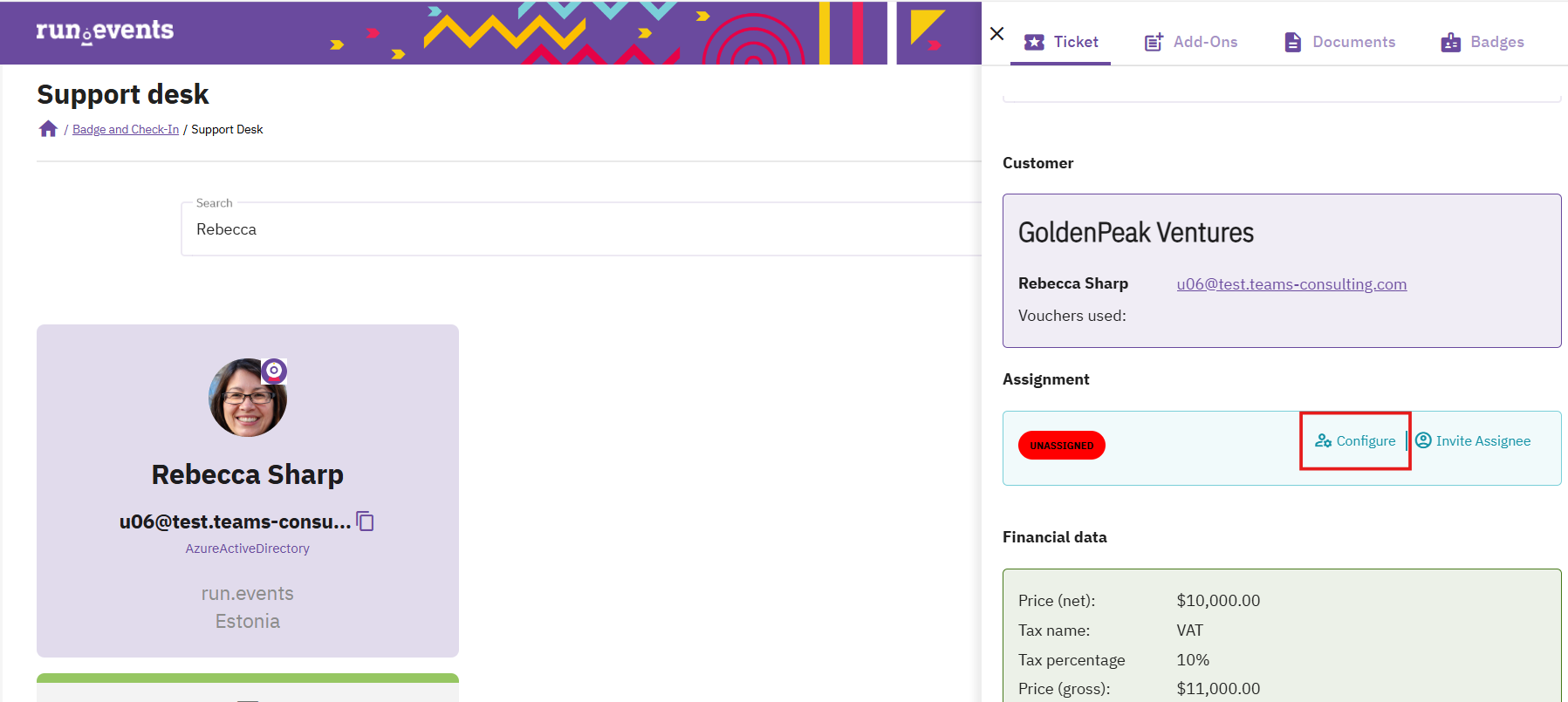Select the Rebecca Sharp name on card
The width and height of the screenshot is (1568, 702).
click(247, 474)
